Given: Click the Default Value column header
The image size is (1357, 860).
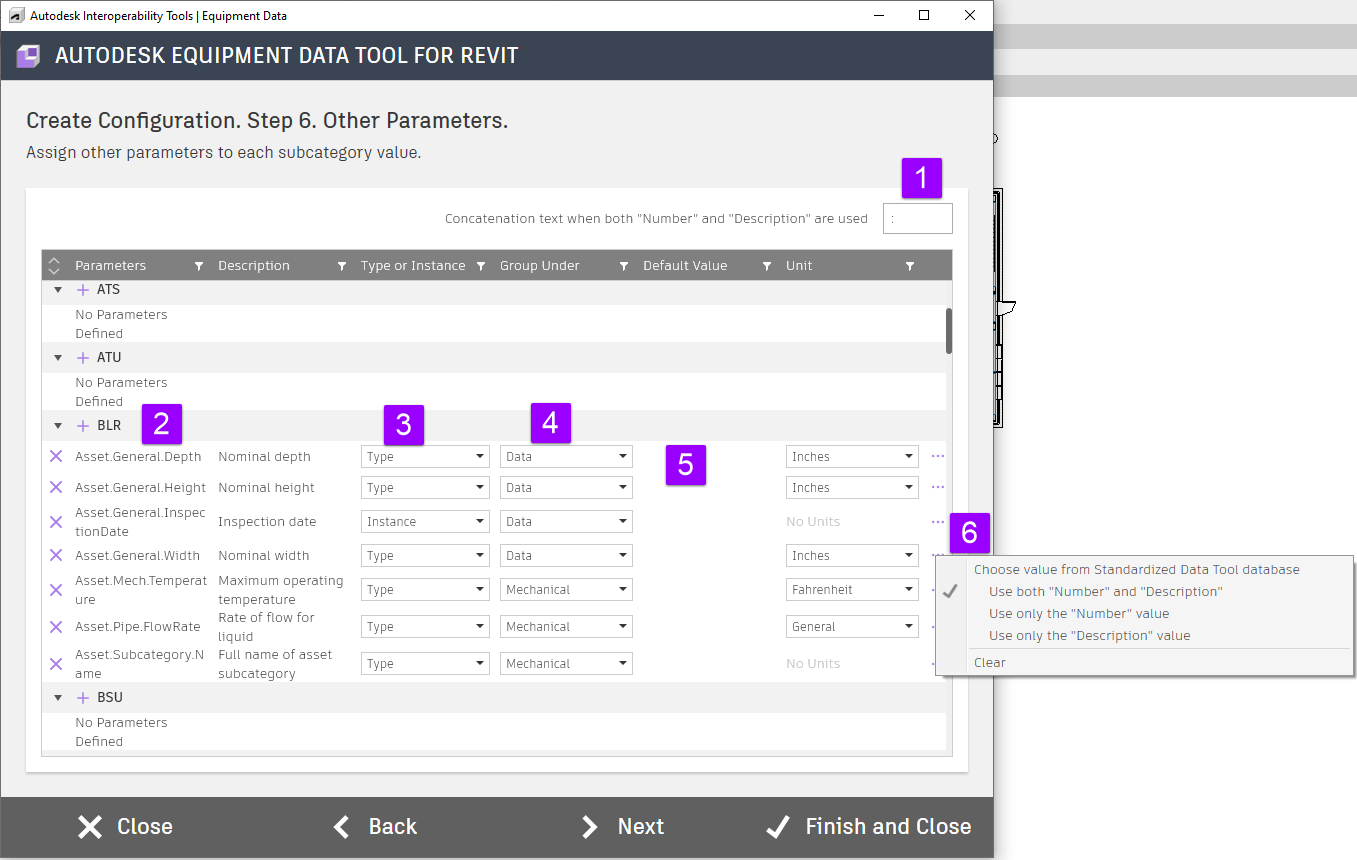Looking at the screenshot, I should pos(685,266).
